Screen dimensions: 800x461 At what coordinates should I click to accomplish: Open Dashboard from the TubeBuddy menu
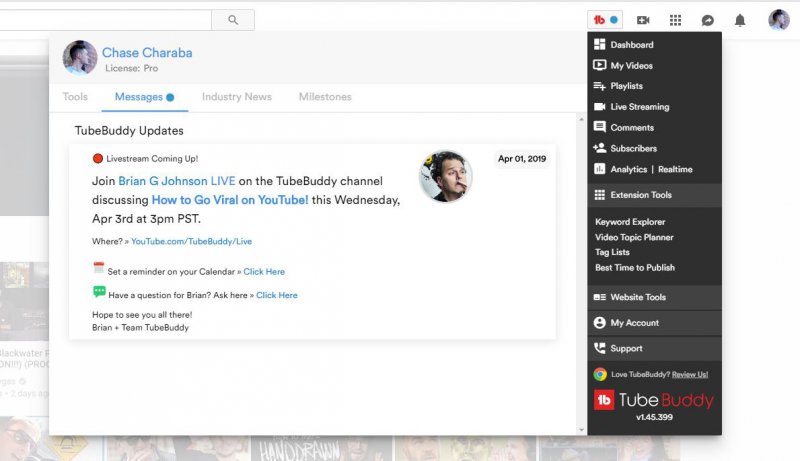coord(631,45)
